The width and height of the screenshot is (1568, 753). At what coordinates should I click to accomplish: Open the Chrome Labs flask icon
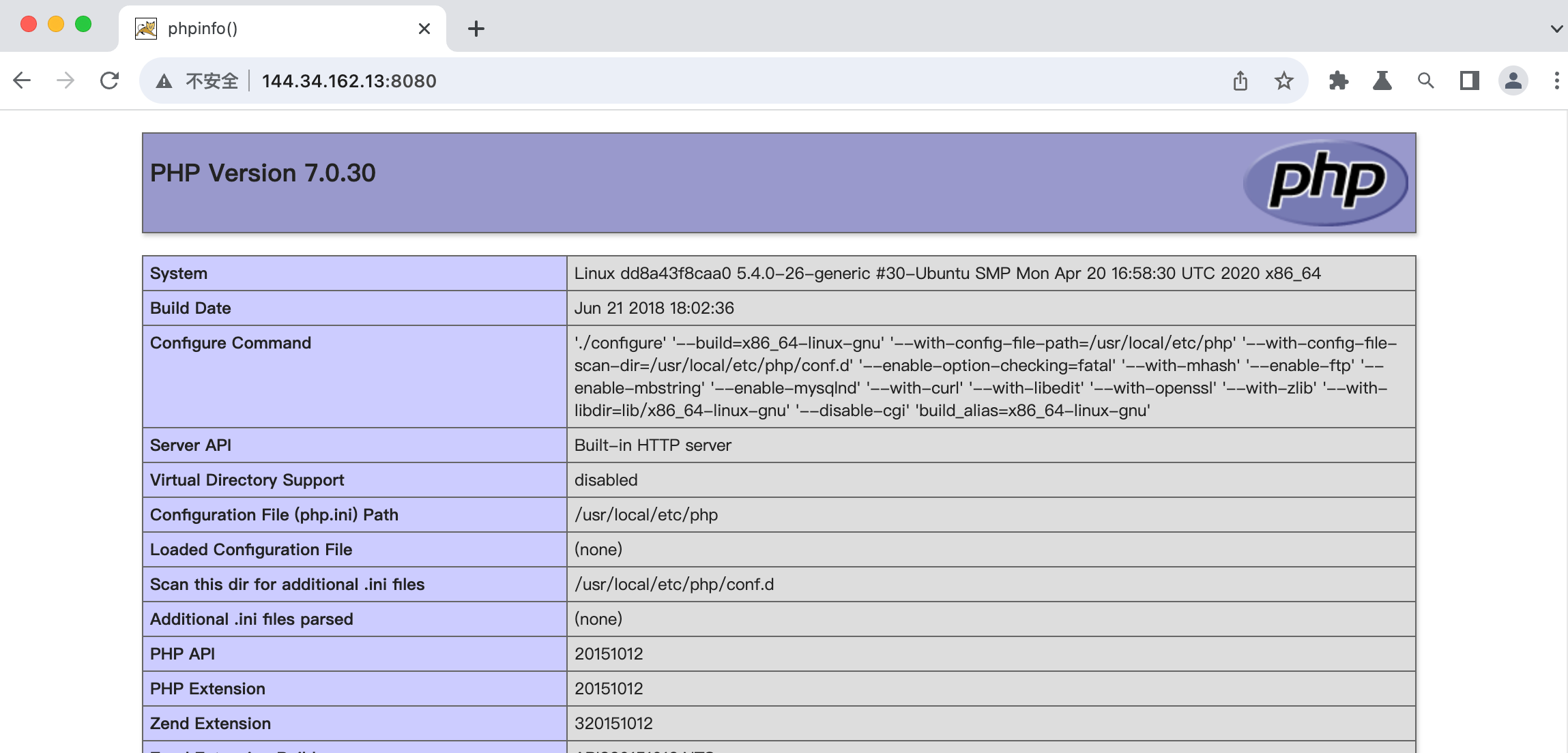pyautogui.click(x=1382, y=80)
